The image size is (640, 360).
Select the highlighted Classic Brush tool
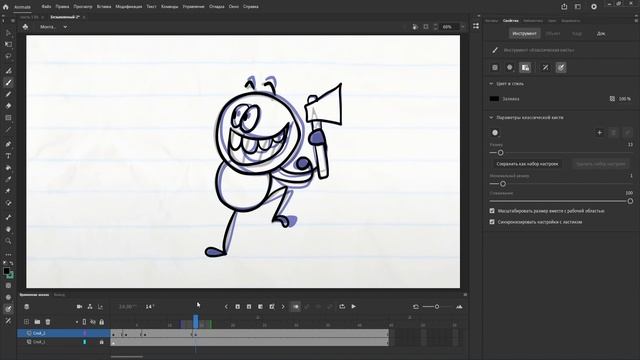[8, 82]
